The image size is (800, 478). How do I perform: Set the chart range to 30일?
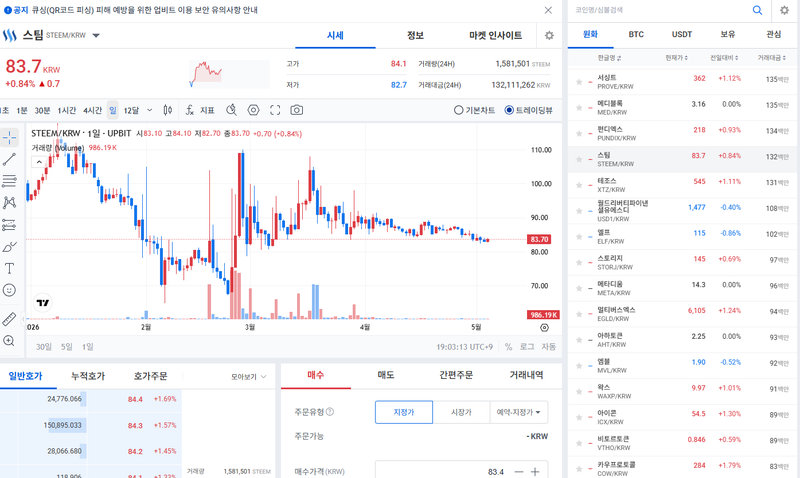click(44, 346)
